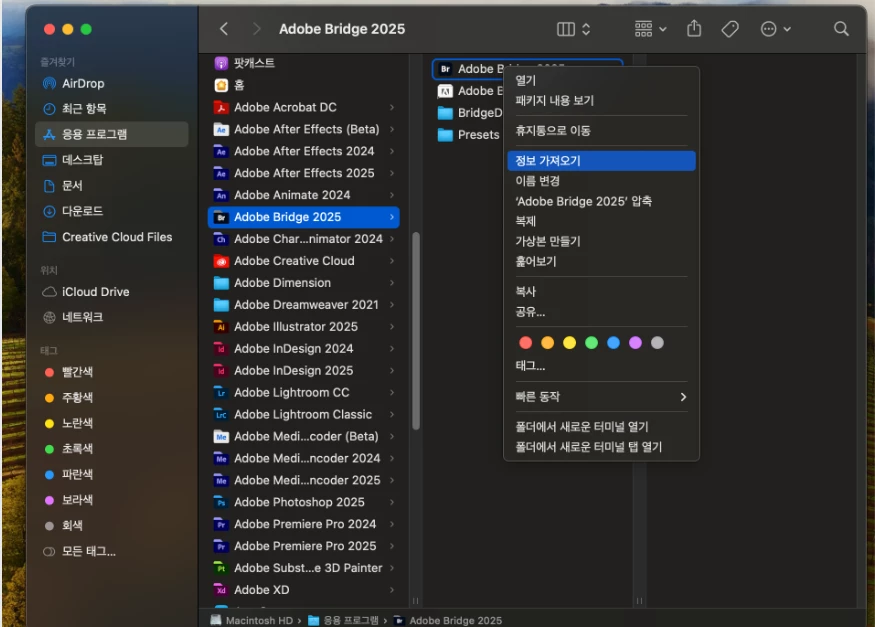
Task: Select the Adobe Photoshop 2025 icon
Action: [x=222, y=503]
